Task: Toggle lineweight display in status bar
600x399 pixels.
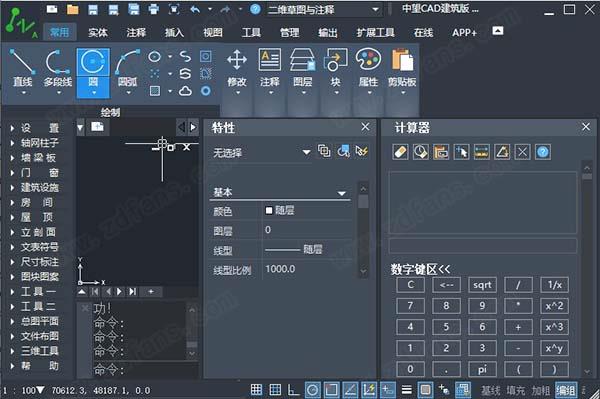Action: 407,390
